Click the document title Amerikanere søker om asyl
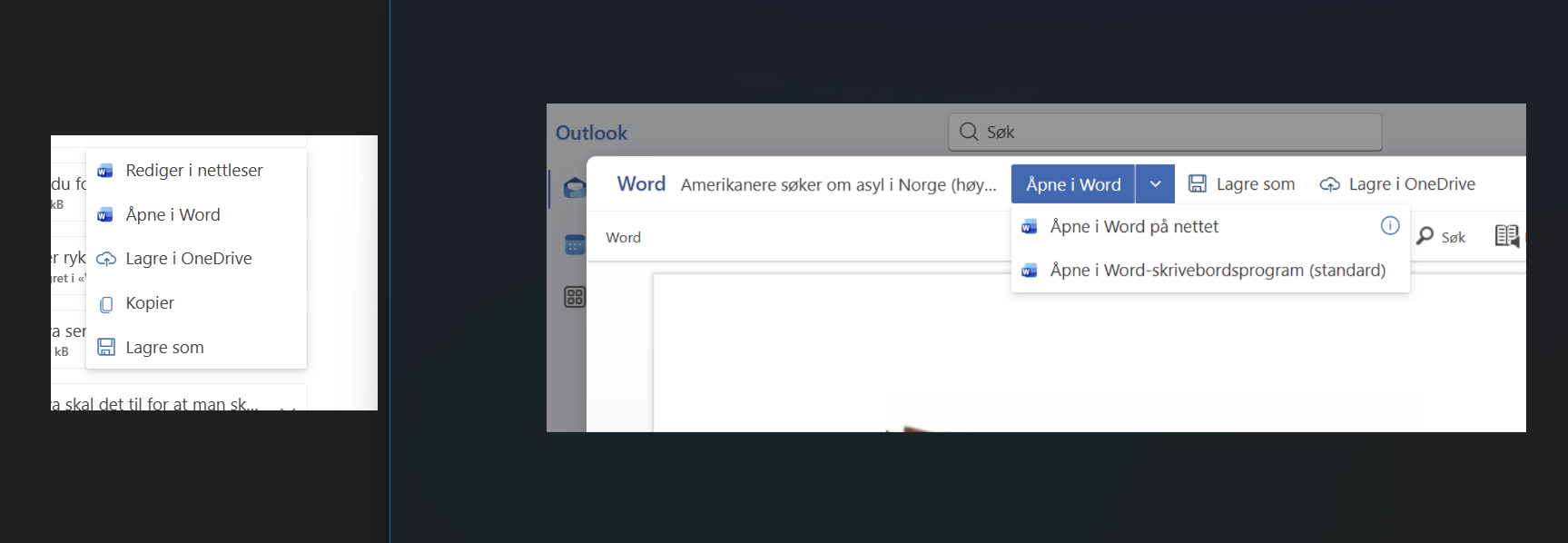The width and height of the screenshot is (1568, 543). [x=838, y=185]
